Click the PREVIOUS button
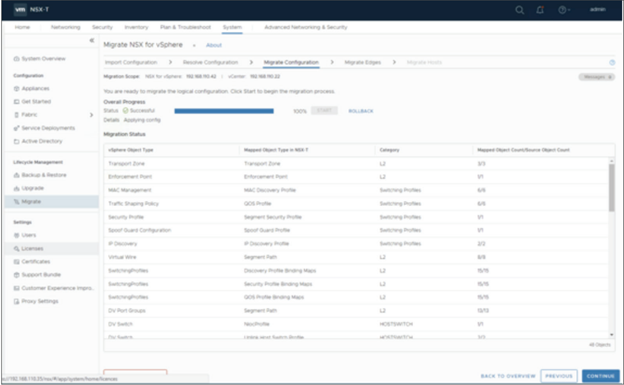This screenshot has height=385, width=624. pyautogui.click(x=559, y=376)
